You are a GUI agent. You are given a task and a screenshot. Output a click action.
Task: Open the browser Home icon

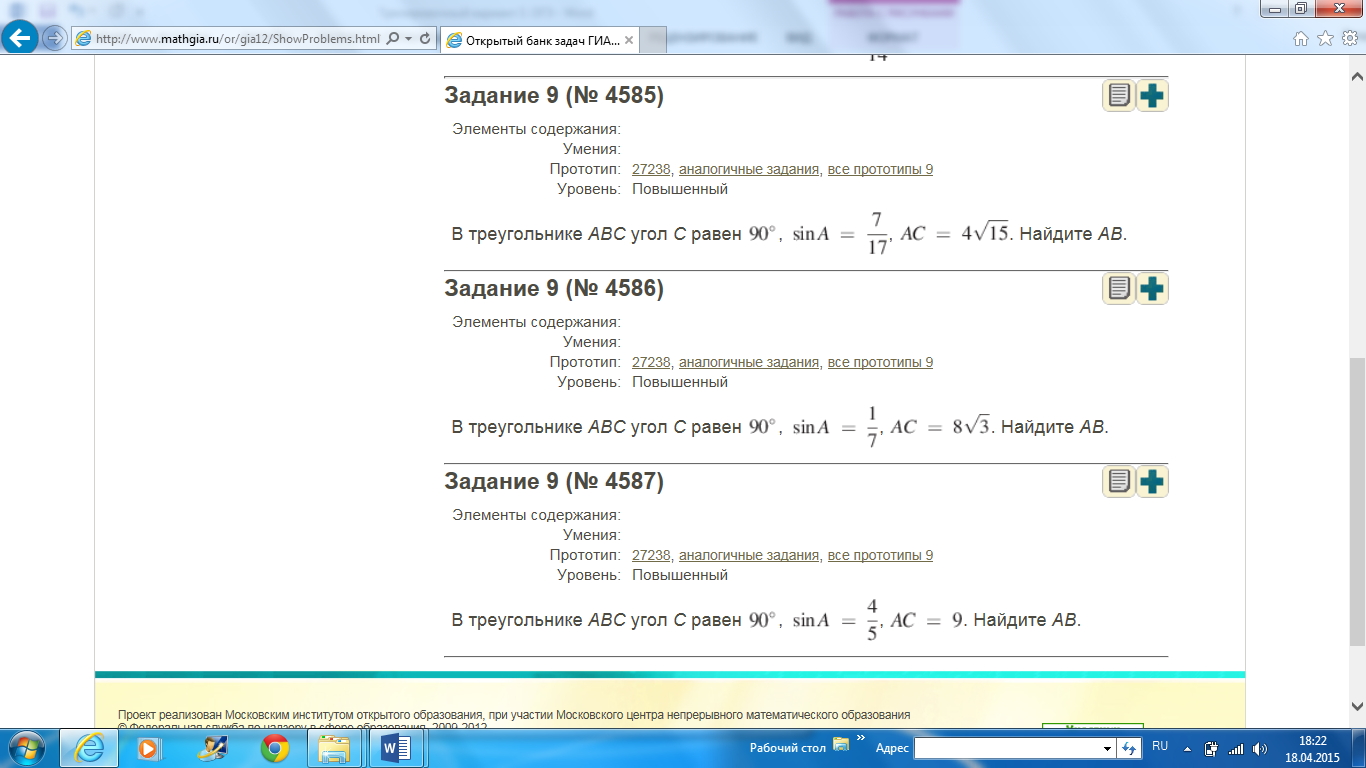pyautogui.click(x=1301, y=39)
